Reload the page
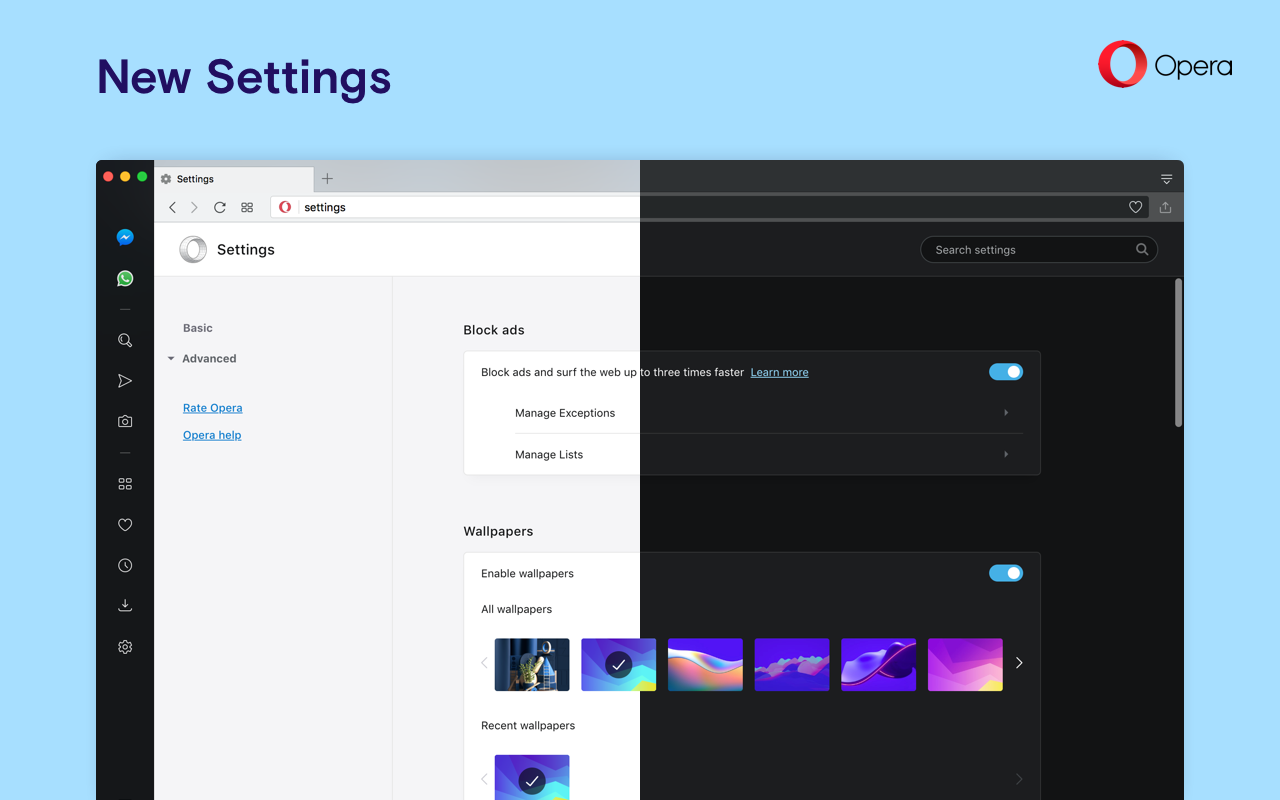The image size is (1280, 800). (220, 207)
